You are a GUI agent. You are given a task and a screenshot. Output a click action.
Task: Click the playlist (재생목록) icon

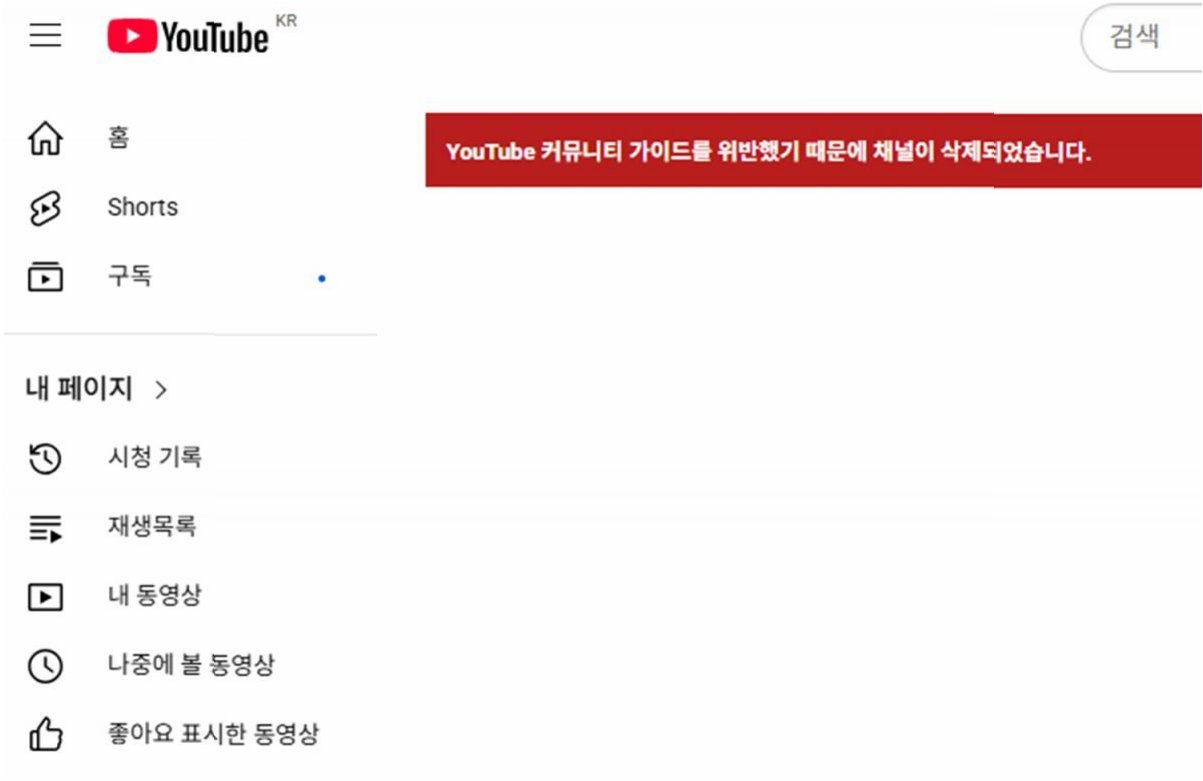pos(45,528)
